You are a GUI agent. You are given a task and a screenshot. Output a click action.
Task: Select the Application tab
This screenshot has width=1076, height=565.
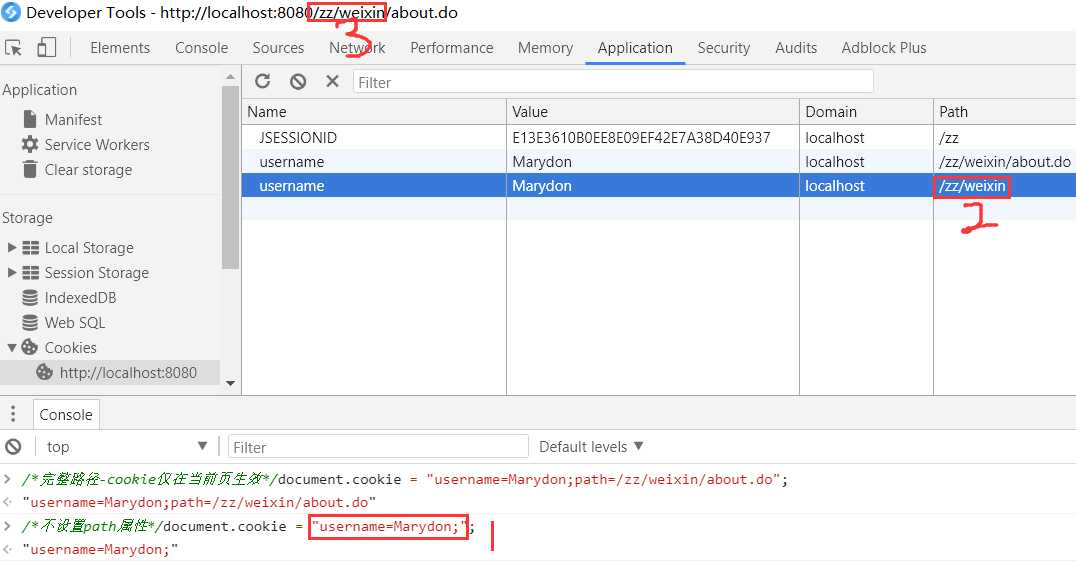[x=635, y=47]
